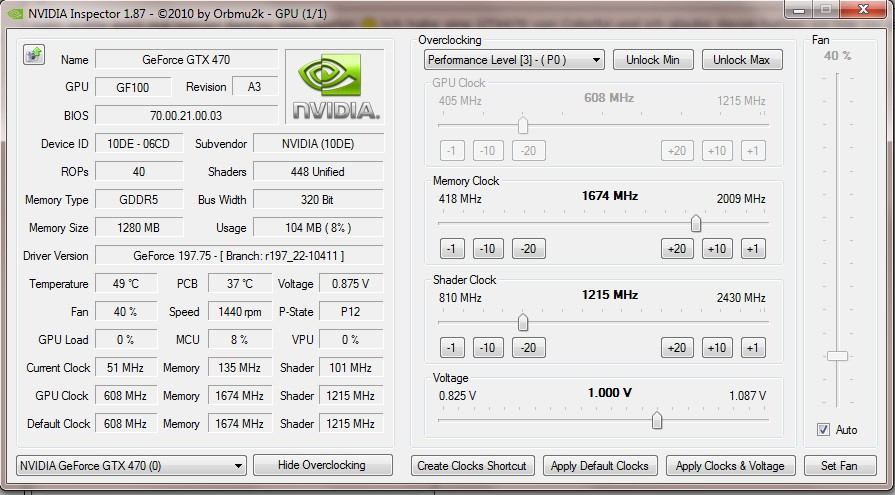Click the Set Fan button

coord(840,466)
